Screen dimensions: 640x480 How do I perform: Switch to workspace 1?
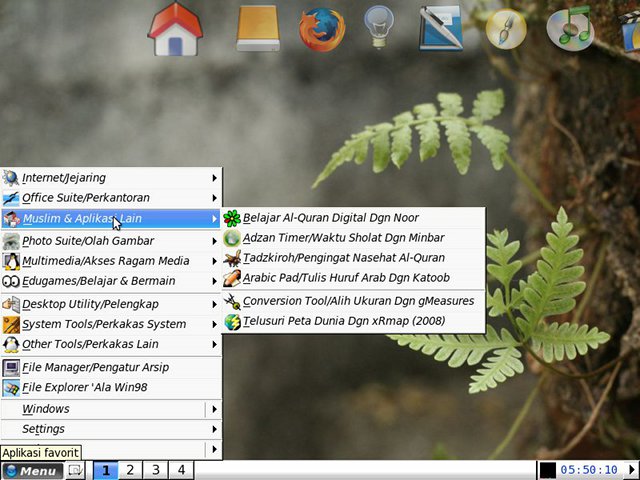pos(106,470)
